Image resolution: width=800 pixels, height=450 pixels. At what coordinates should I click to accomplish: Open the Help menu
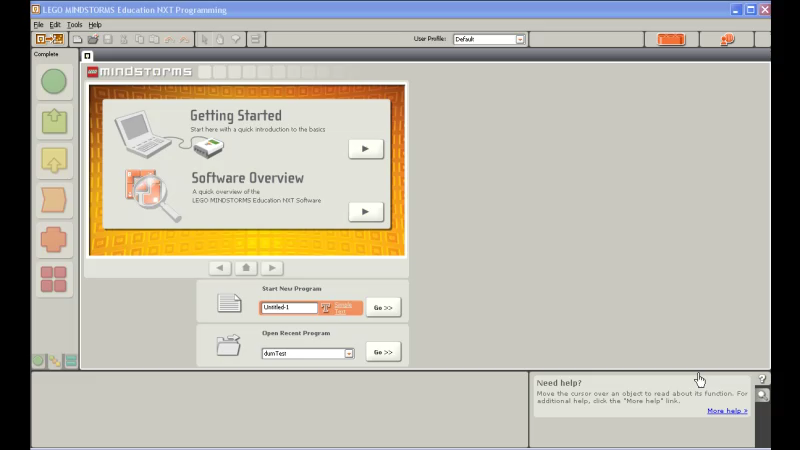95,24
